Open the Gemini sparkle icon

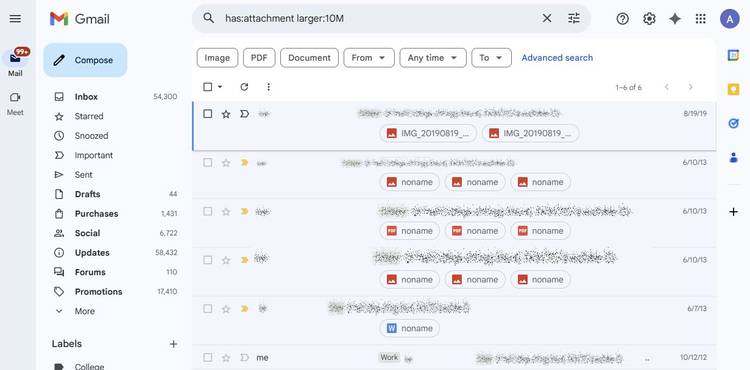(x=675, y=19)
